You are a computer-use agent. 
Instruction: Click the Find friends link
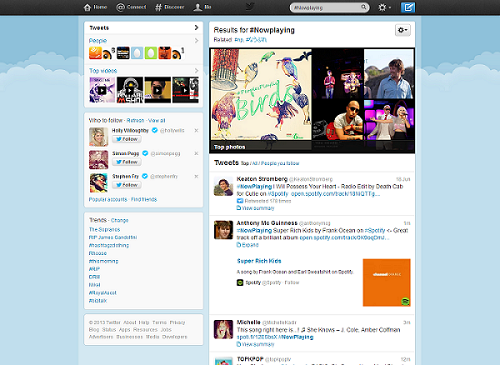point(144,199)
